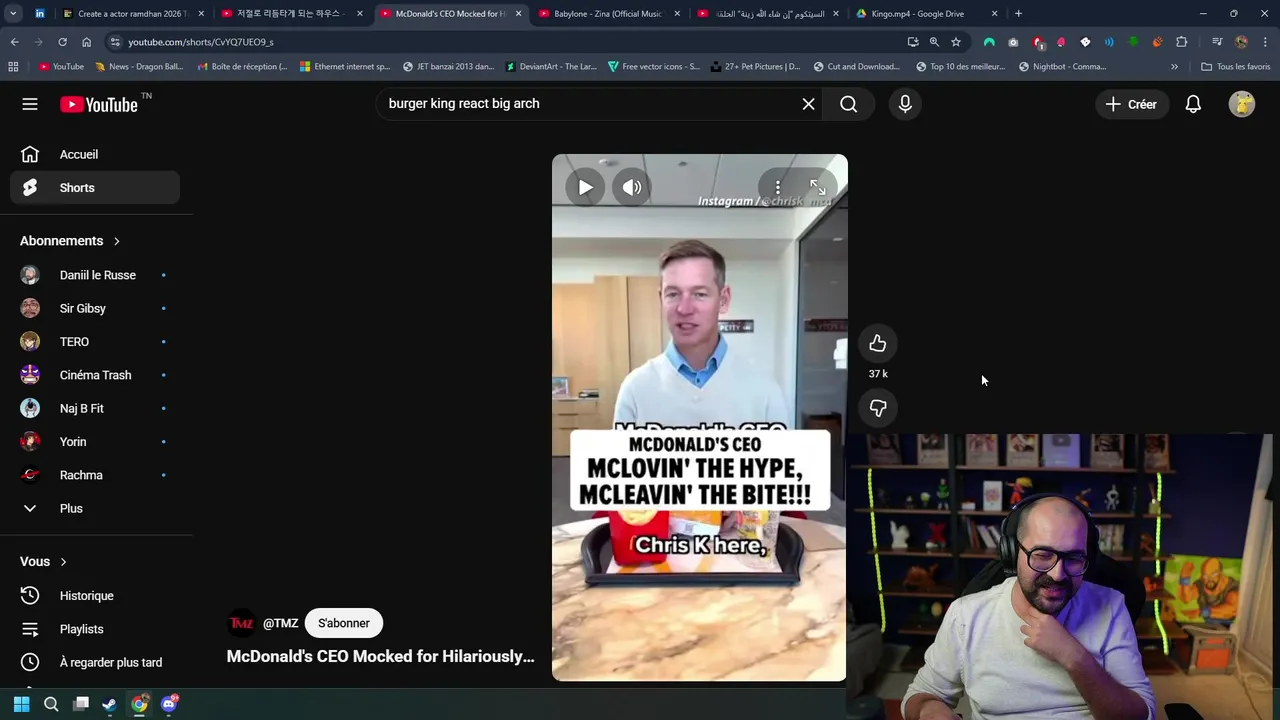Open Naj B Fit subscription

95,408
